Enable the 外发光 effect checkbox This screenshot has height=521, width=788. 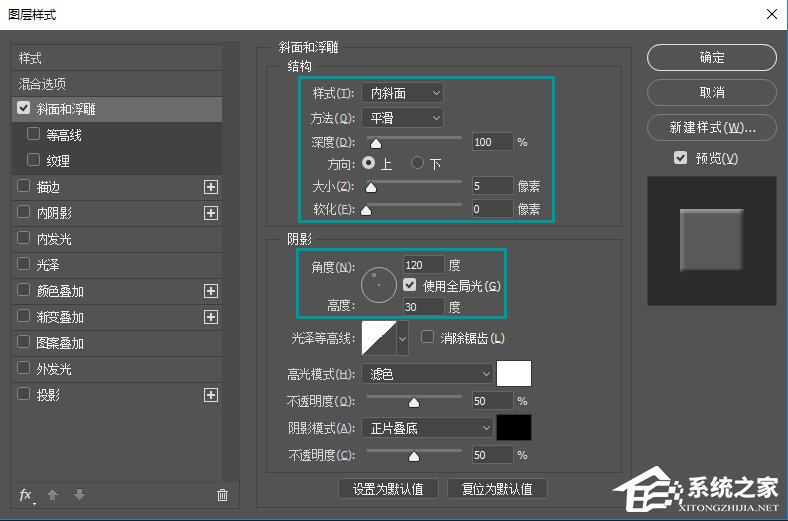pos(24,368)
